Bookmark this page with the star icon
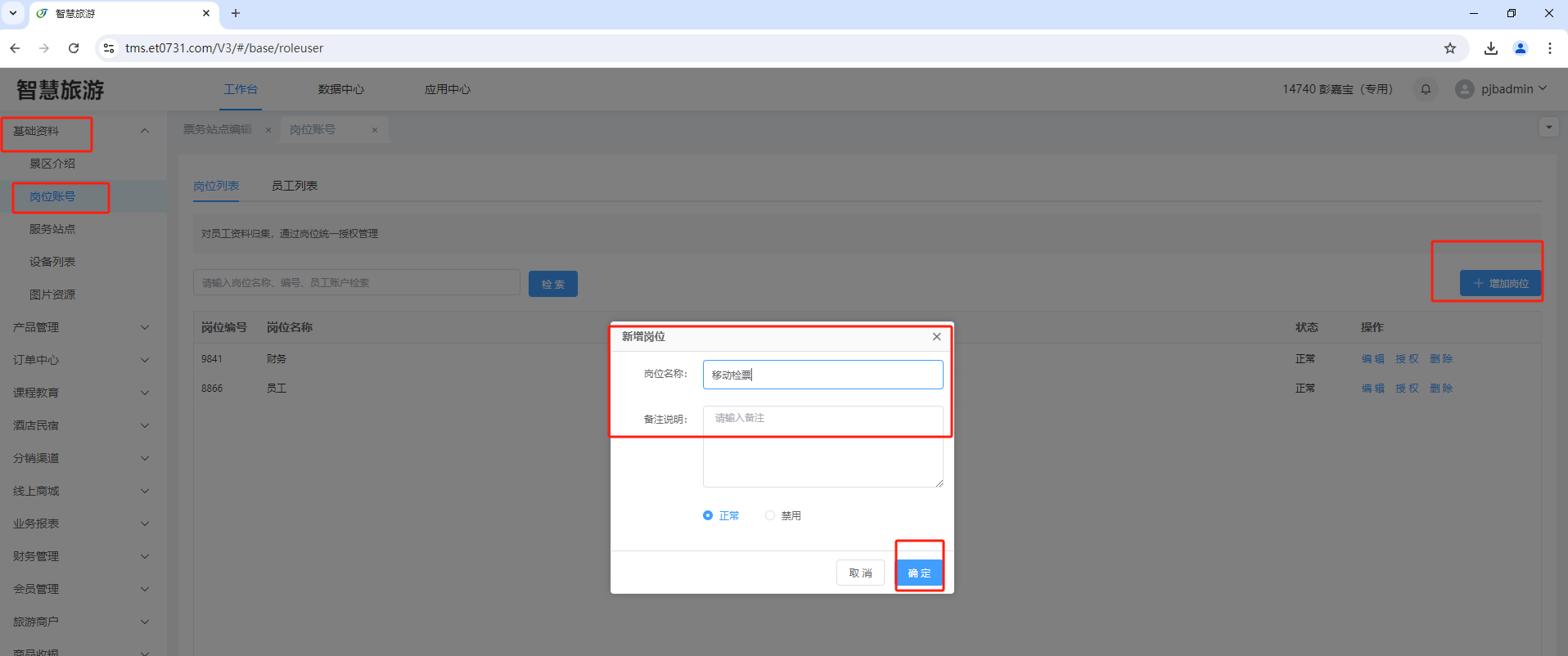 tap(1449, 48)
